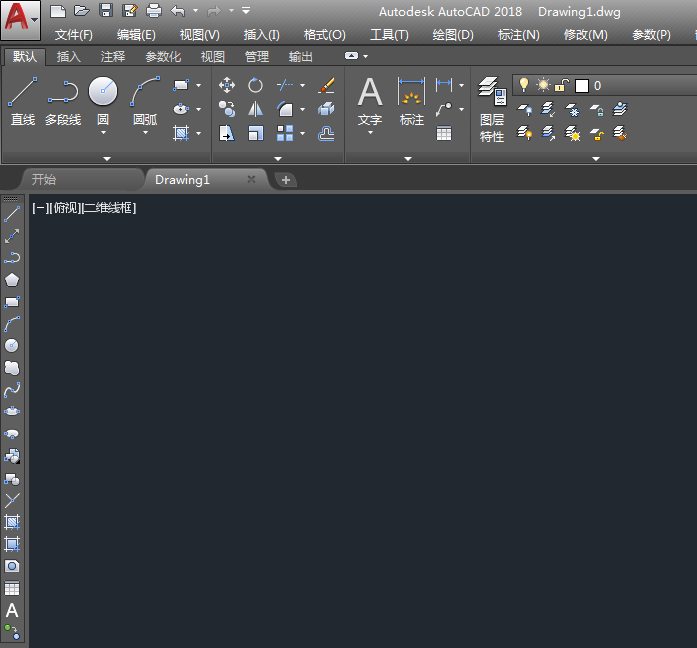The image size is (697, 648).
Task: Expand the Annotation panel slideout arrow
Action: (408, 159)
